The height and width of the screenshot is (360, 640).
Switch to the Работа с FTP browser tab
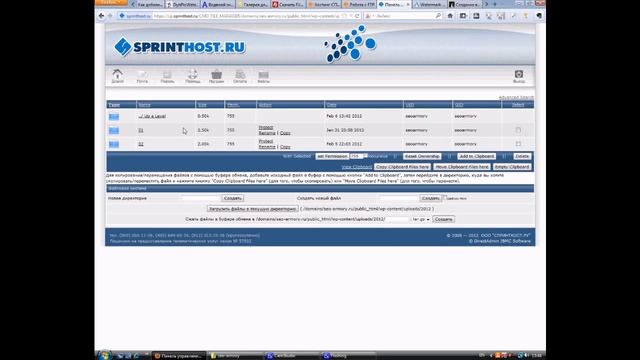click(x=360, y=4)
